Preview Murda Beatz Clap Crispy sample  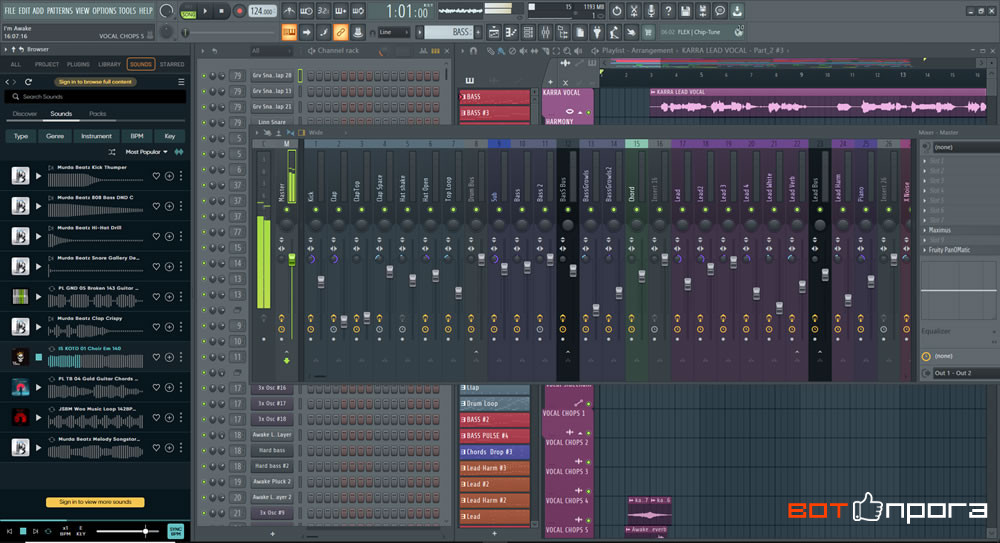pos(38,327)
